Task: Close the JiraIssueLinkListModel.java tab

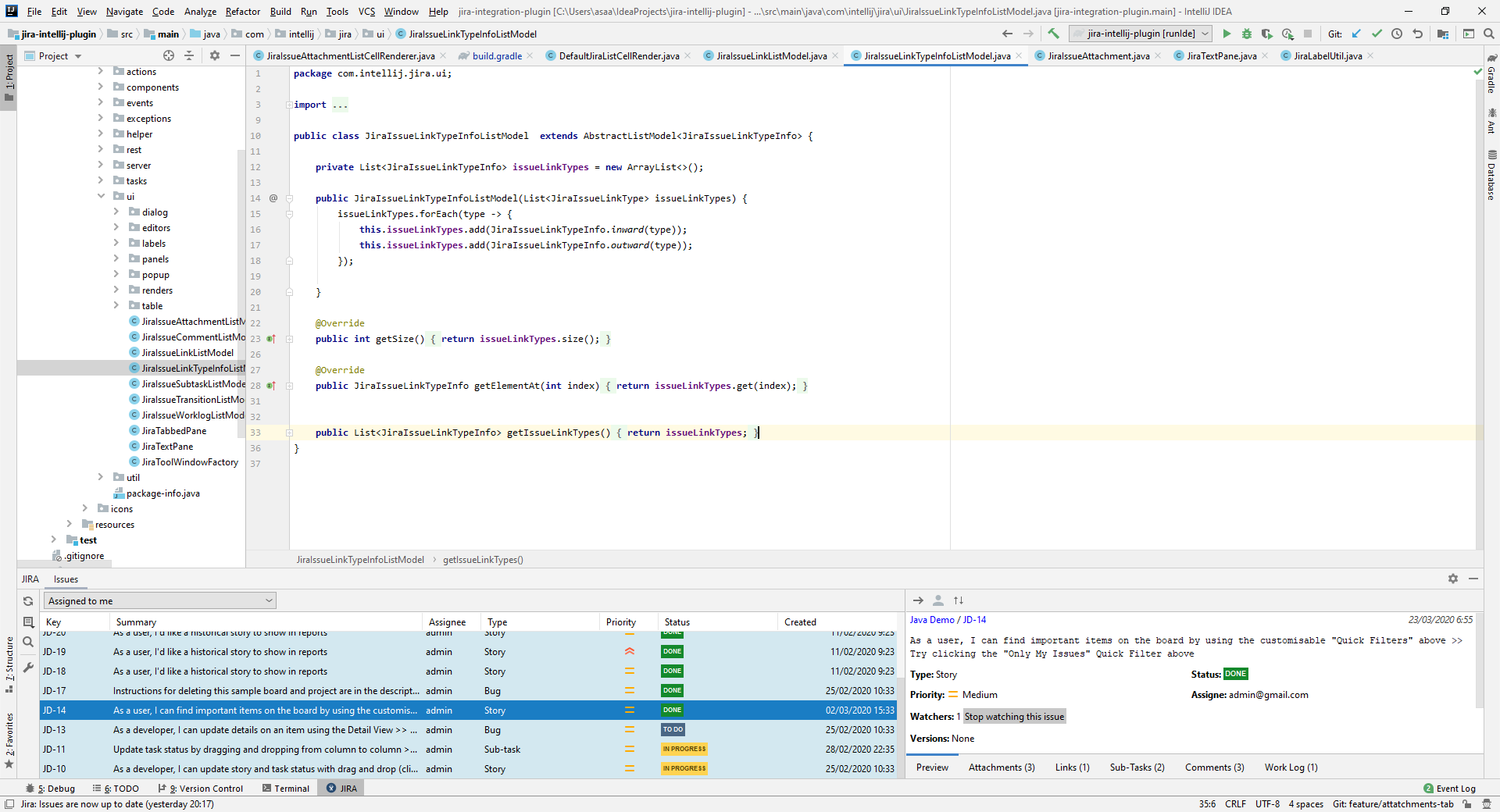Action: 835,55
